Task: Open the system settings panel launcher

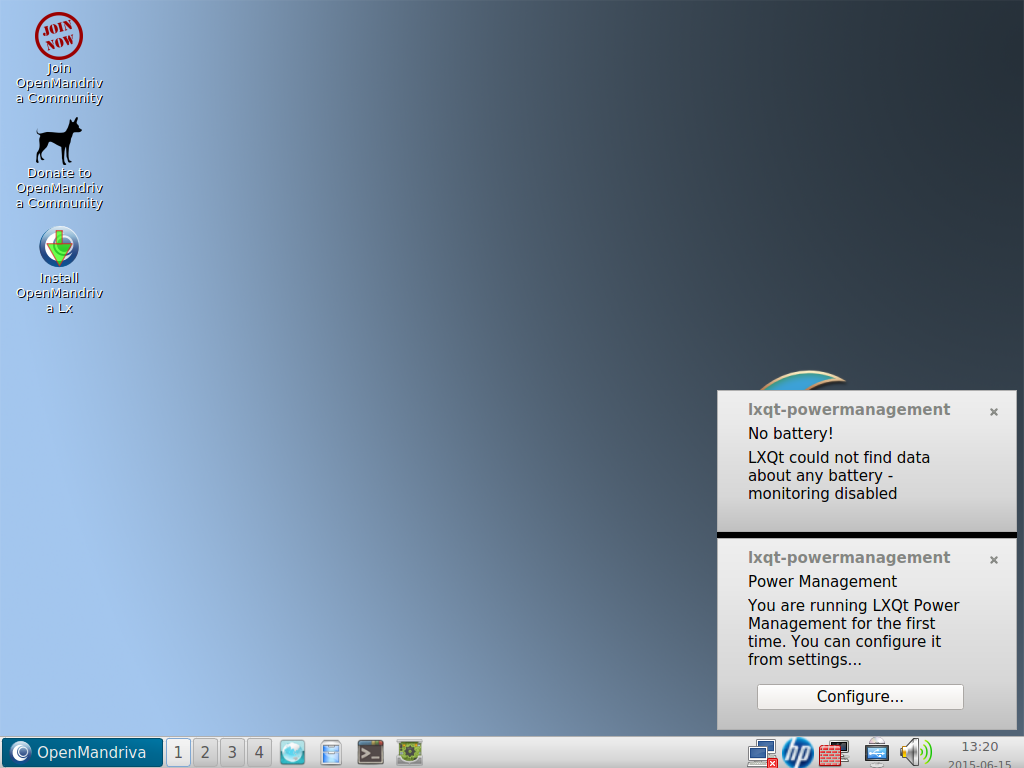Action: click(409, 752)
